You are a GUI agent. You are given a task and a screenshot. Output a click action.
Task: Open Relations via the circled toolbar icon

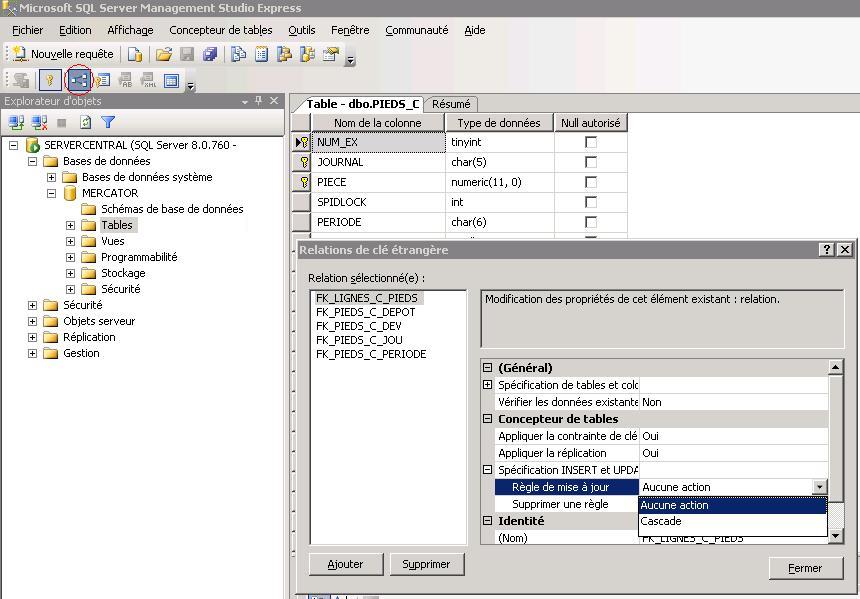[x=78, y=80]
